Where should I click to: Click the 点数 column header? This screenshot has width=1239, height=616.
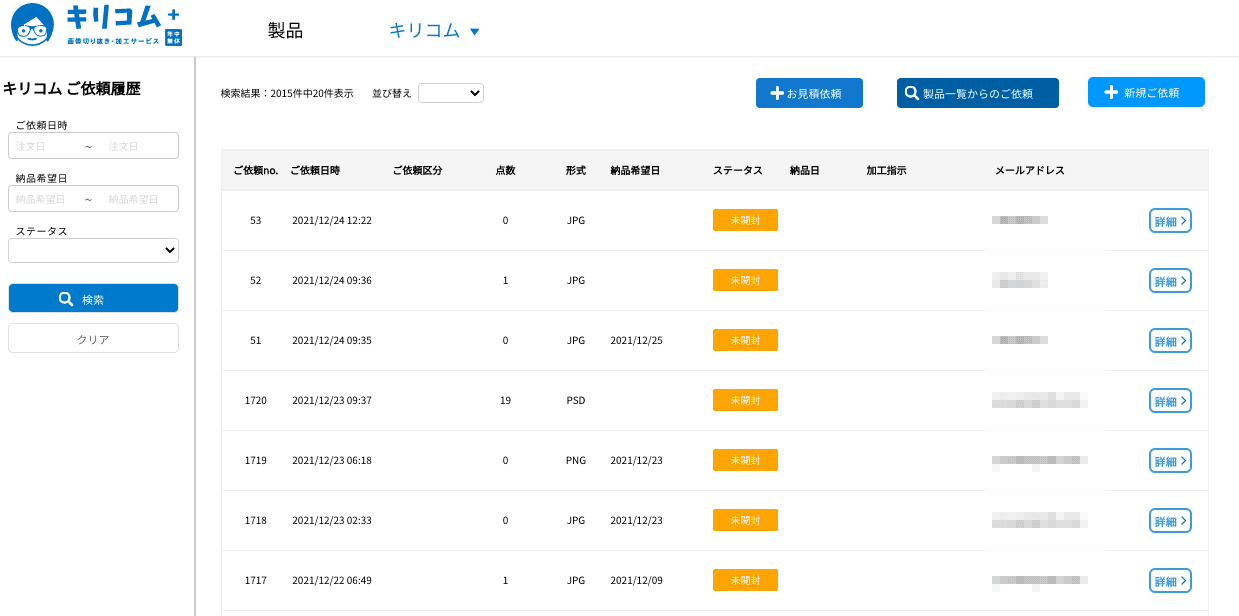point(505,170)
